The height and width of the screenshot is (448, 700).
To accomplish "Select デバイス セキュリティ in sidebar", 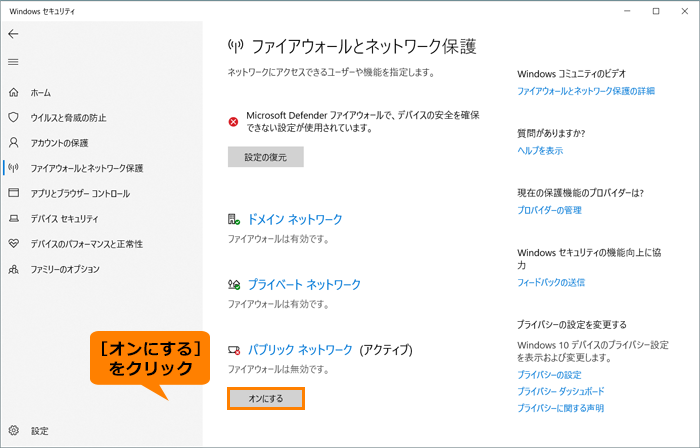I will 64,219.
